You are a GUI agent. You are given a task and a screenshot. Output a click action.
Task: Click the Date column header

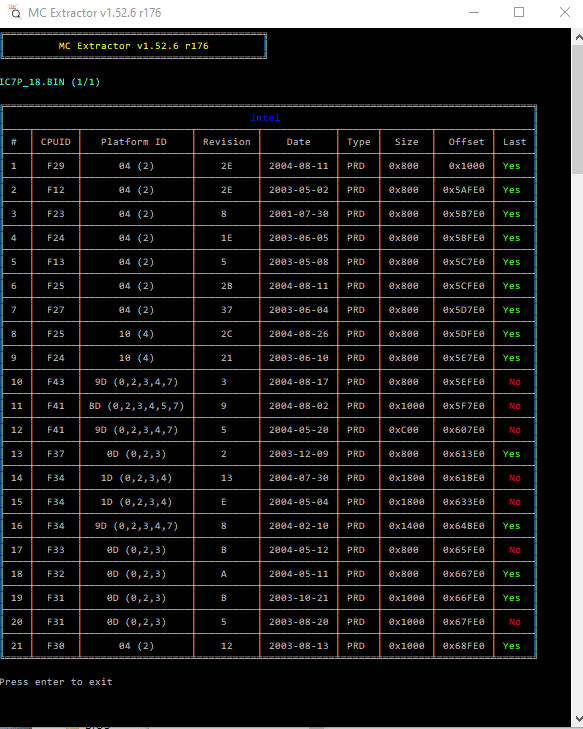coord(298,142)
